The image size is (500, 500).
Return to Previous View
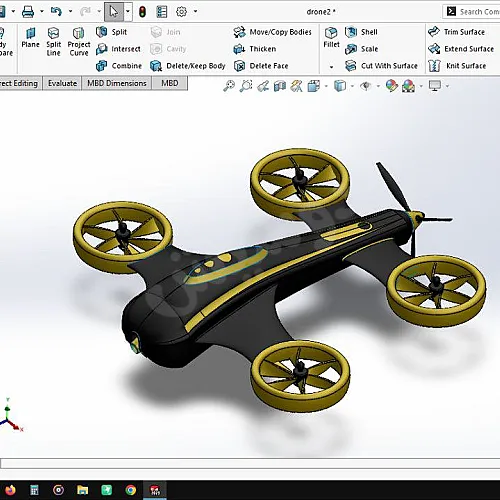[263, 86]
